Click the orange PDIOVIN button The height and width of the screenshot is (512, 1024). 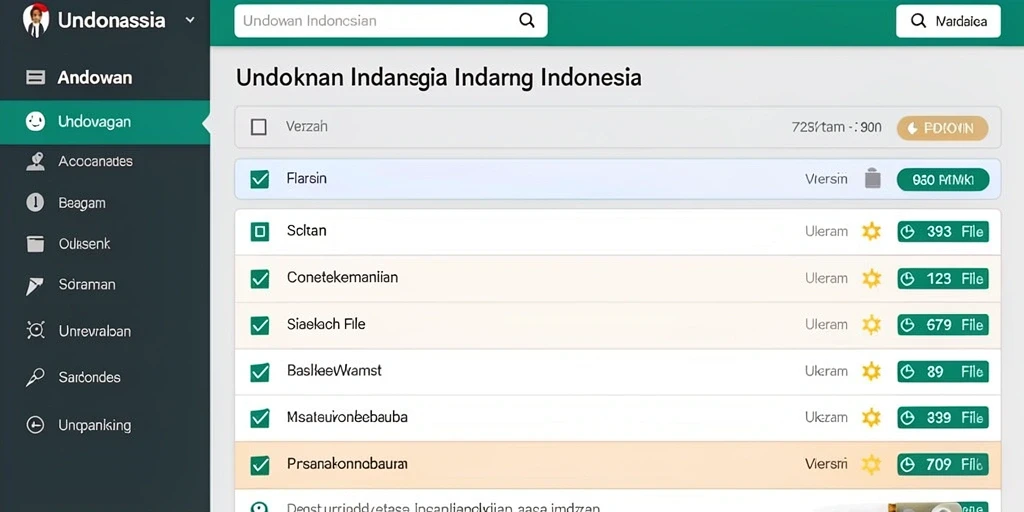942,128
